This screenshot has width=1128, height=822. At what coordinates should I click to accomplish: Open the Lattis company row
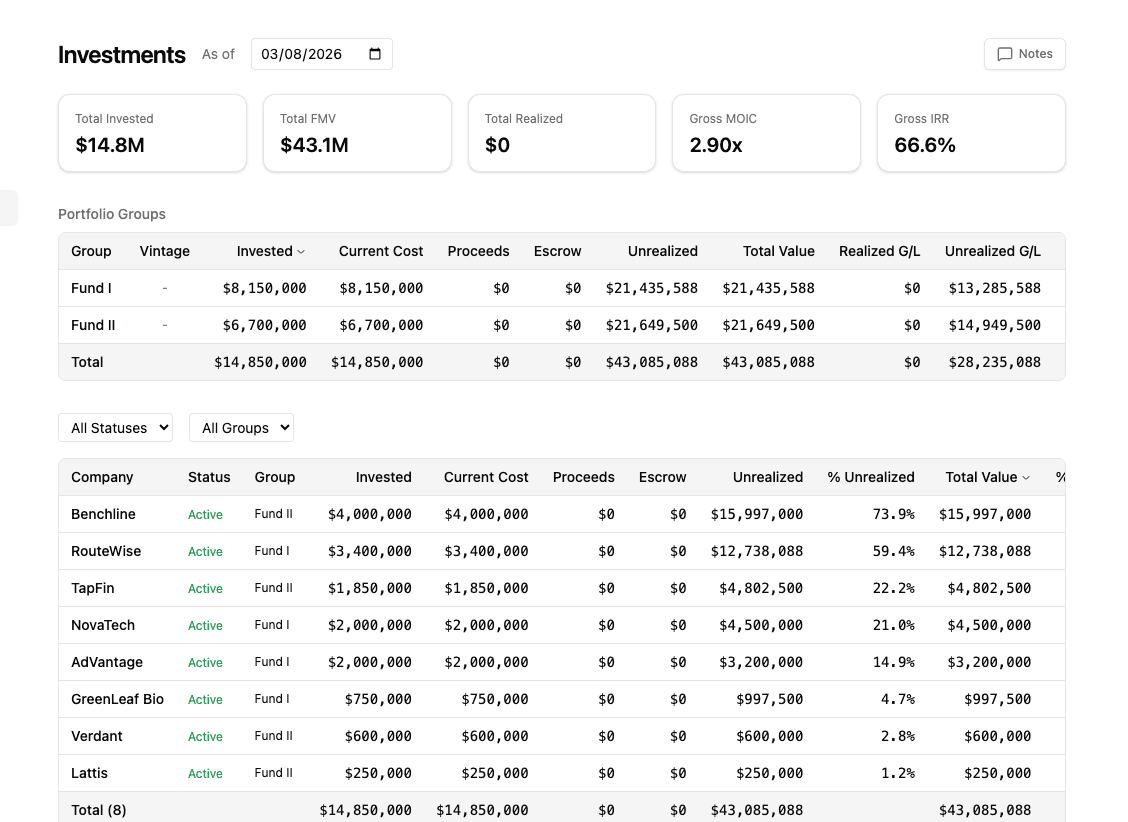click(562, 774)
